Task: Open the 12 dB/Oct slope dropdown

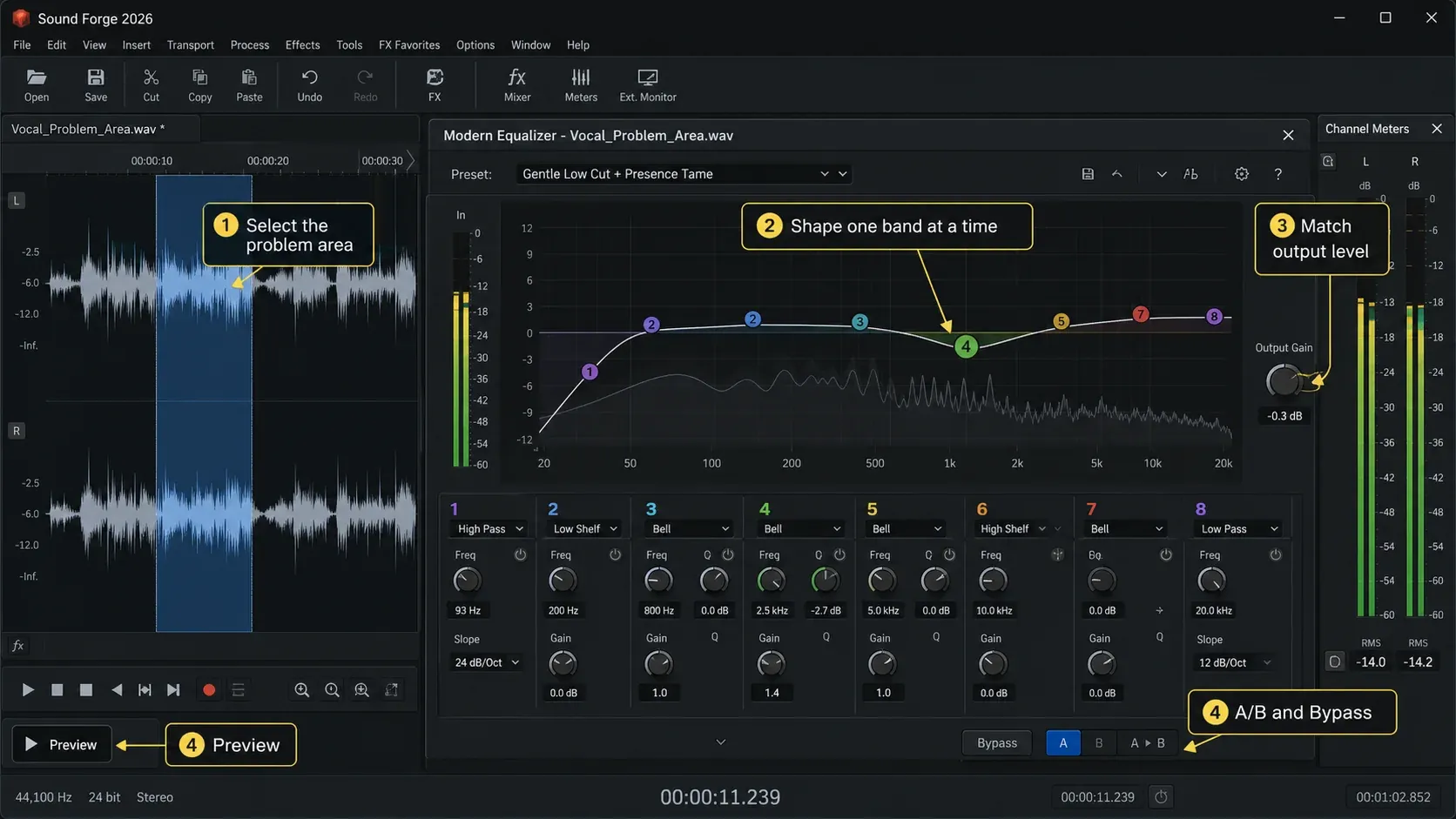Action: [x=1234, y=662]
